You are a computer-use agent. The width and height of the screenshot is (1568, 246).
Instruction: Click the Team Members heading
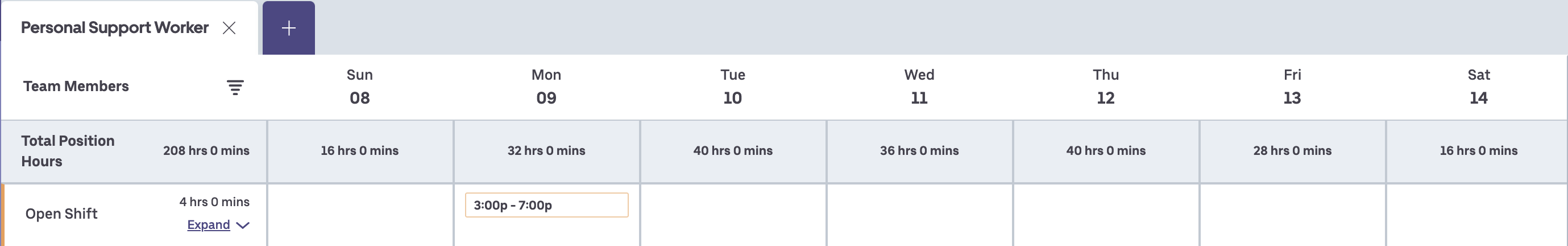tap(76, 87)
